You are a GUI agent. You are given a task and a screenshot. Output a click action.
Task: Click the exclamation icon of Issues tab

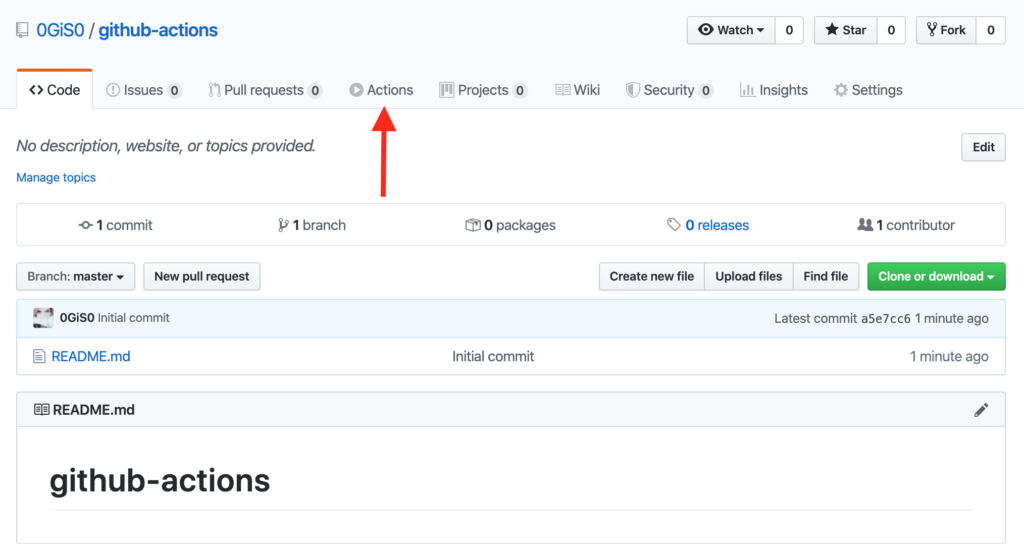click(113, 90)
